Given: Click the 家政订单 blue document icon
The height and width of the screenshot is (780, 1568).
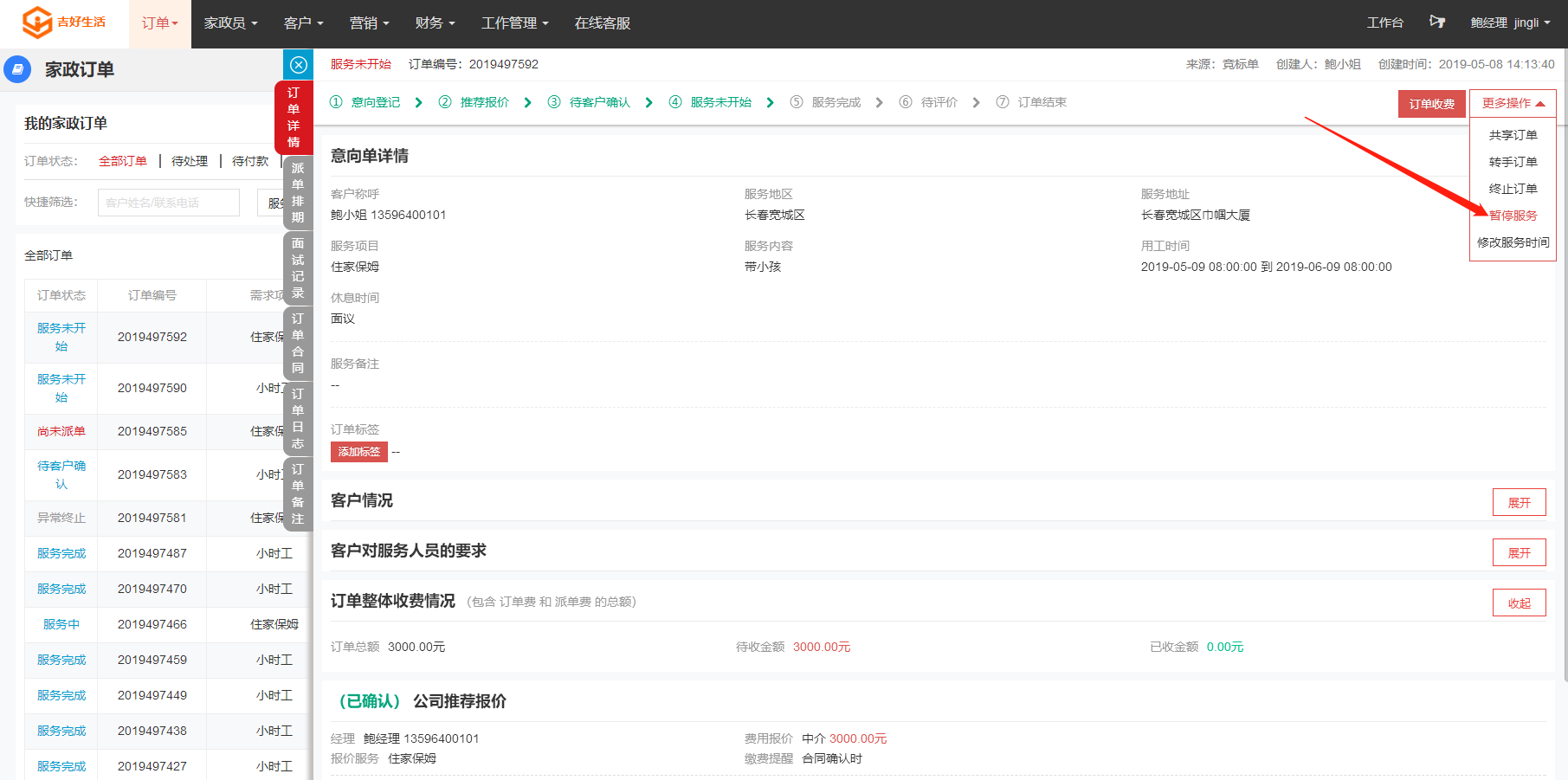Looking at the screenshot, I should tap(17, 69).
